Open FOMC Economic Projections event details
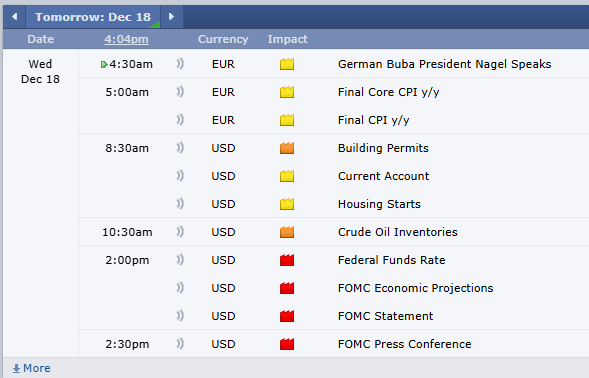Screen dimensions: 589x378 click(415, 288)
